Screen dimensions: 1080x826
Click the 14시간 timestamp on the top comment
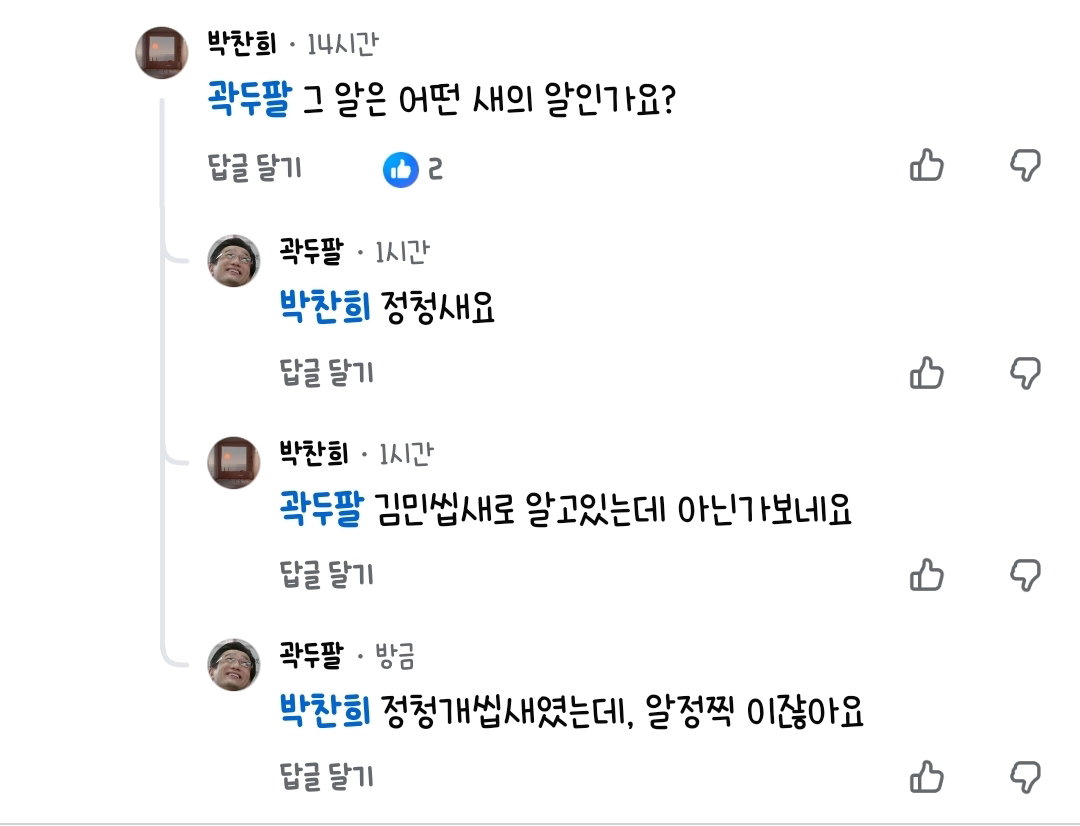(x=342, y=44)
